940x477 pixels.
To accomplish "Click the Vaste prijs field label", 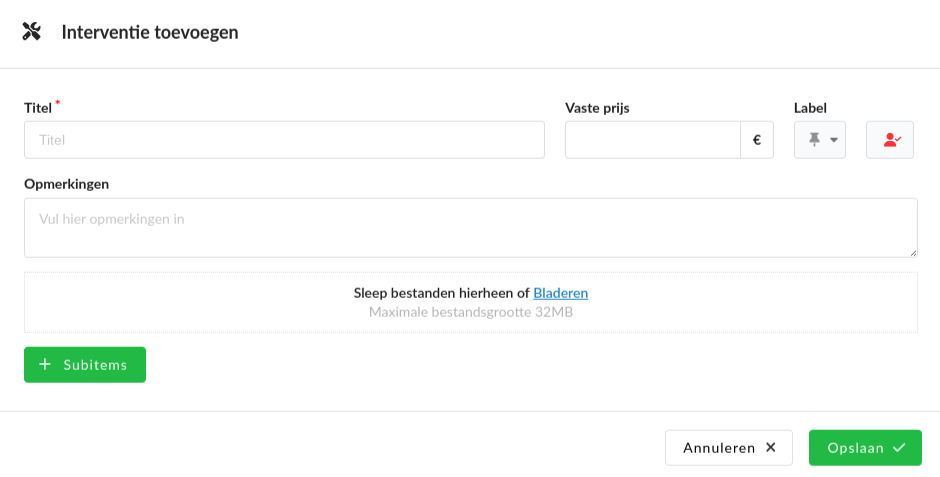I will point(597,108).
